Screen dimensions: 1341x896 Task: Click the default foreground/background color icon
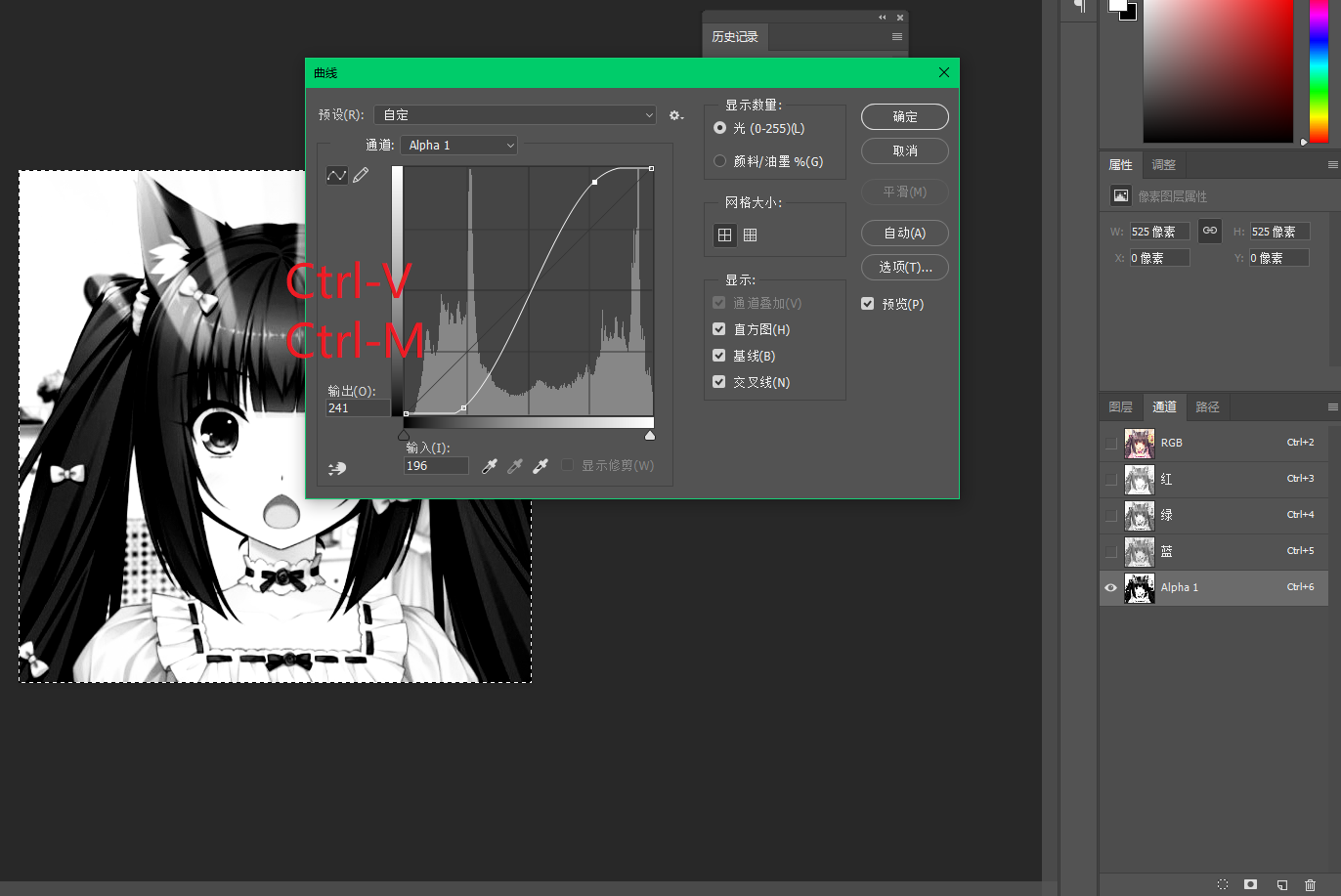tap(1124, 9)
